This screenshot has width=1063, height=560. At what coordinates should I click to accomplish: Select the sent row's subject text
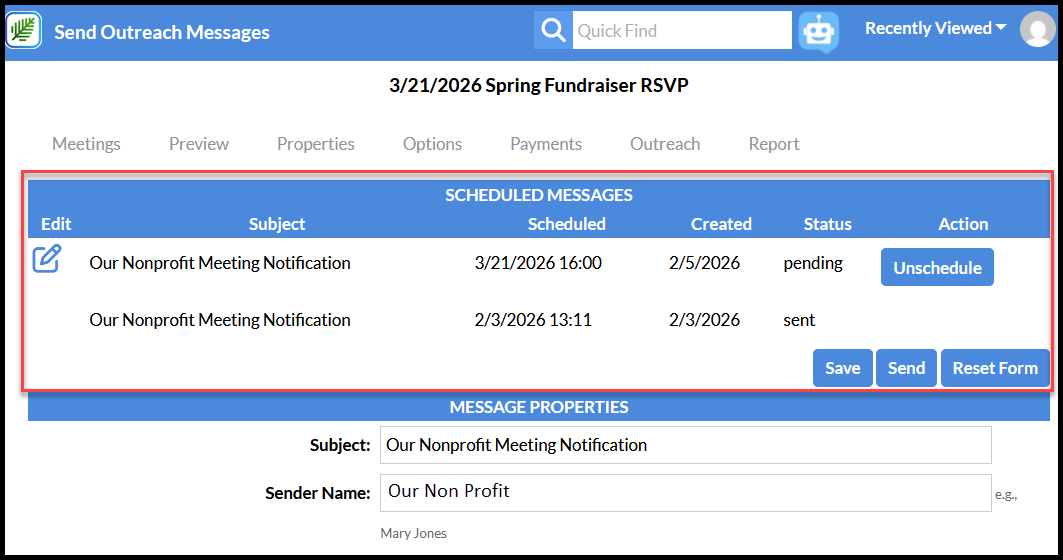click(220, 319)
